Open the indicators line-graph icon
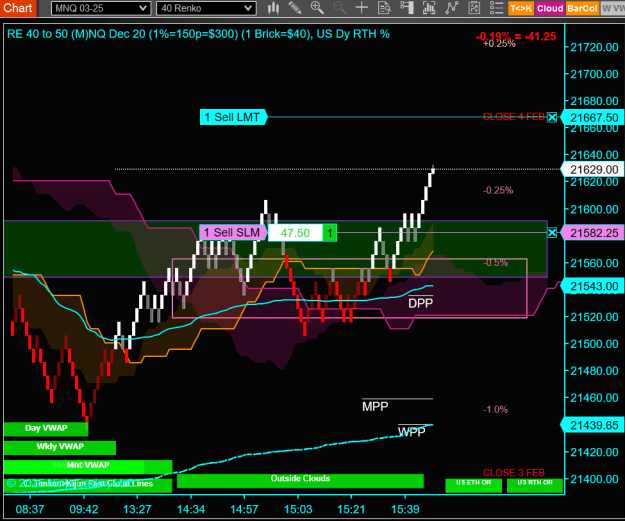Viewport: 625px width, 521px height. tap(452, 8)
